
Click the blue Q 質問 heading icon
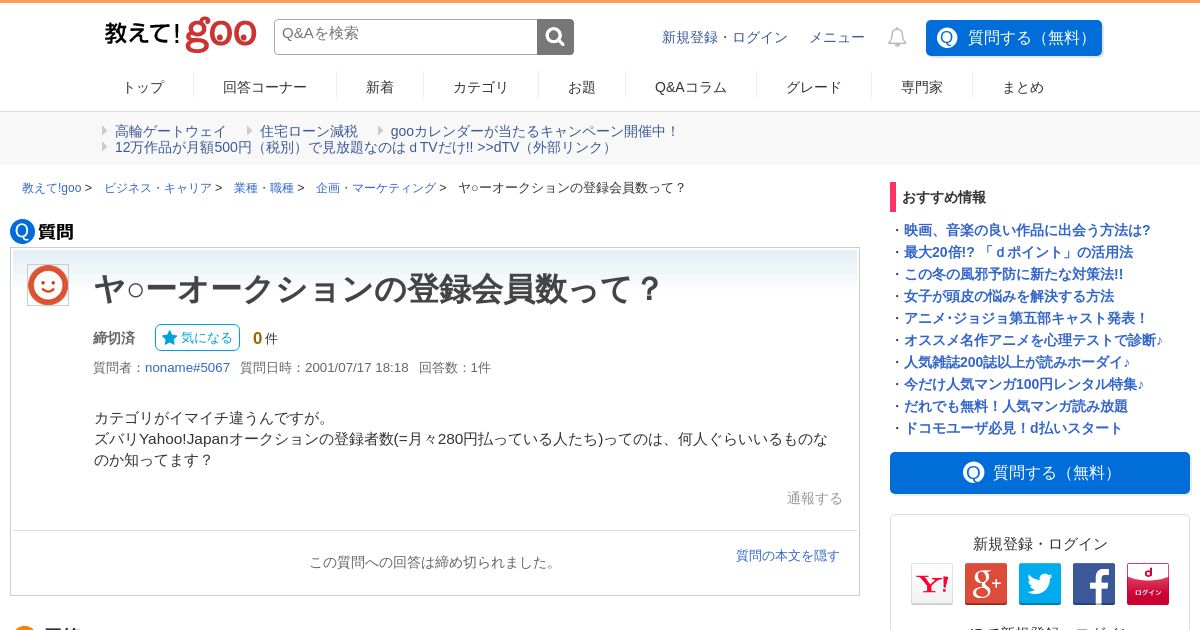click(22, 231)
